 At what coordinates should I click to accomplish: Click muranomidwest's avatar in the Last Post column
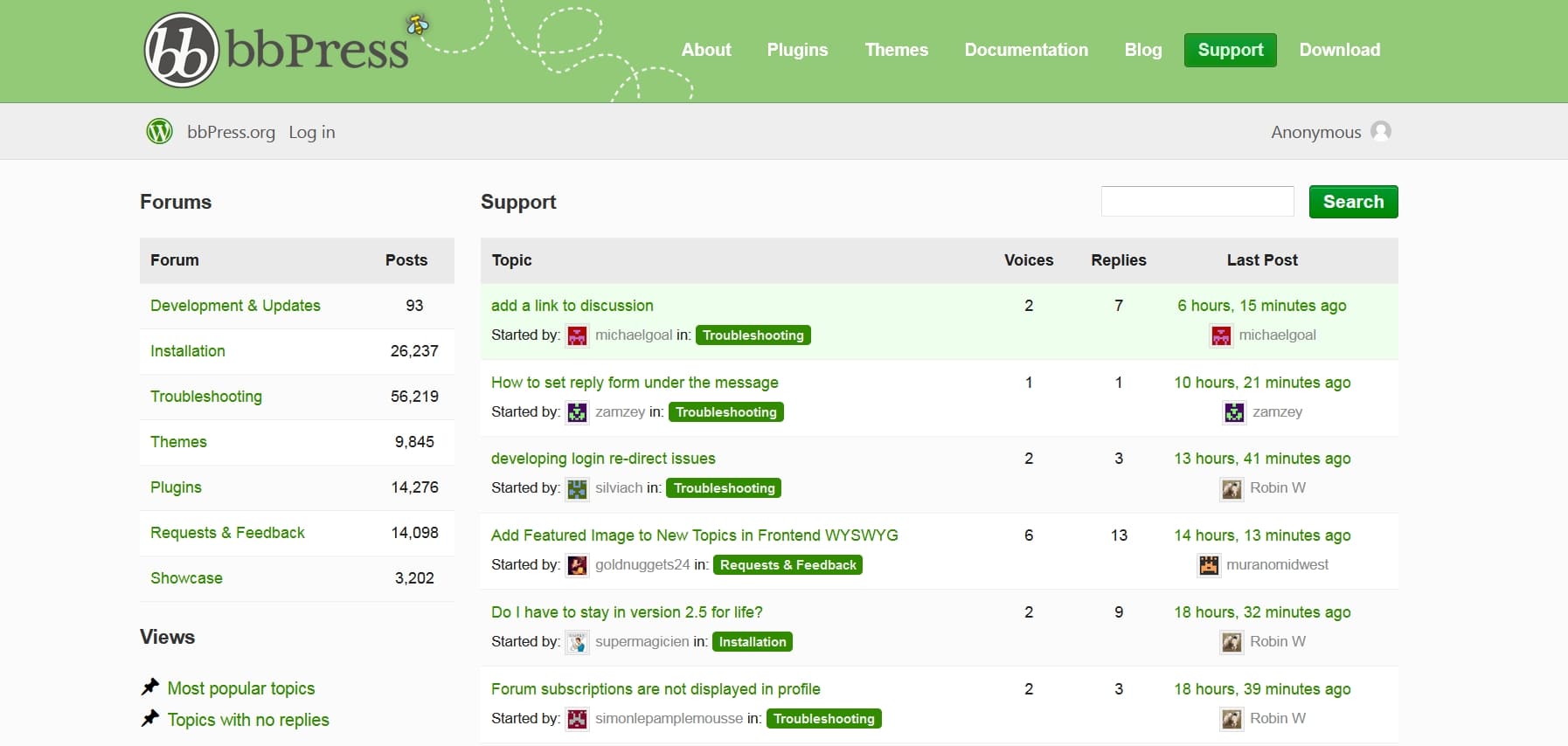[1209, 565]
